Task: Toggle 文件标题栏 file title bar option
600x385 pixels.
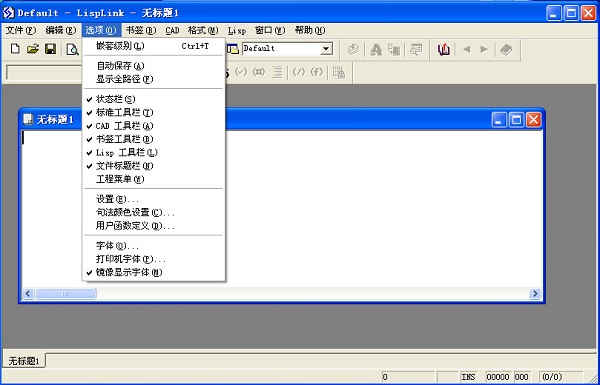Action: tap(153, 166)
